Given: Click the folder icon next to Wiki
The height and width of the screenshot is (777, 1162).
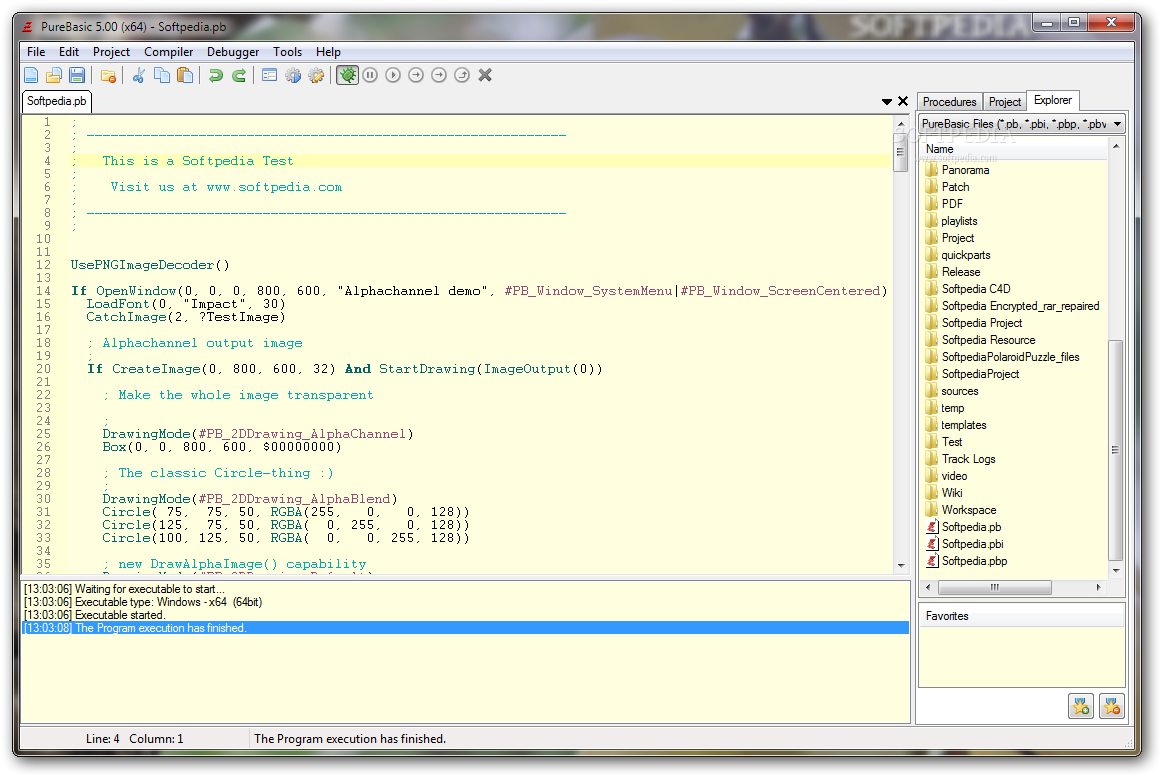Looking at the screenshot, I should coord(932,493).
